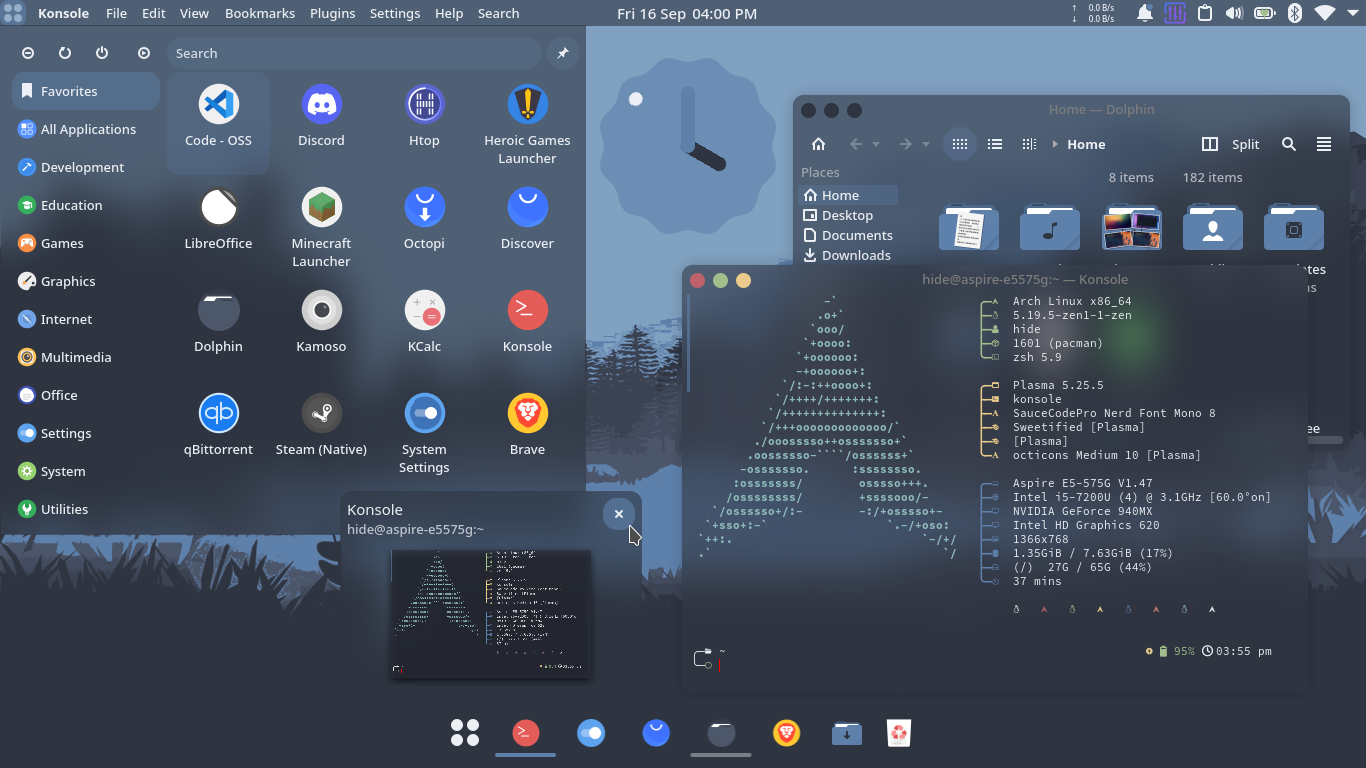Open Konsole's Plugins menu
The image size is (1366, 768).
[x=332, y=13]
